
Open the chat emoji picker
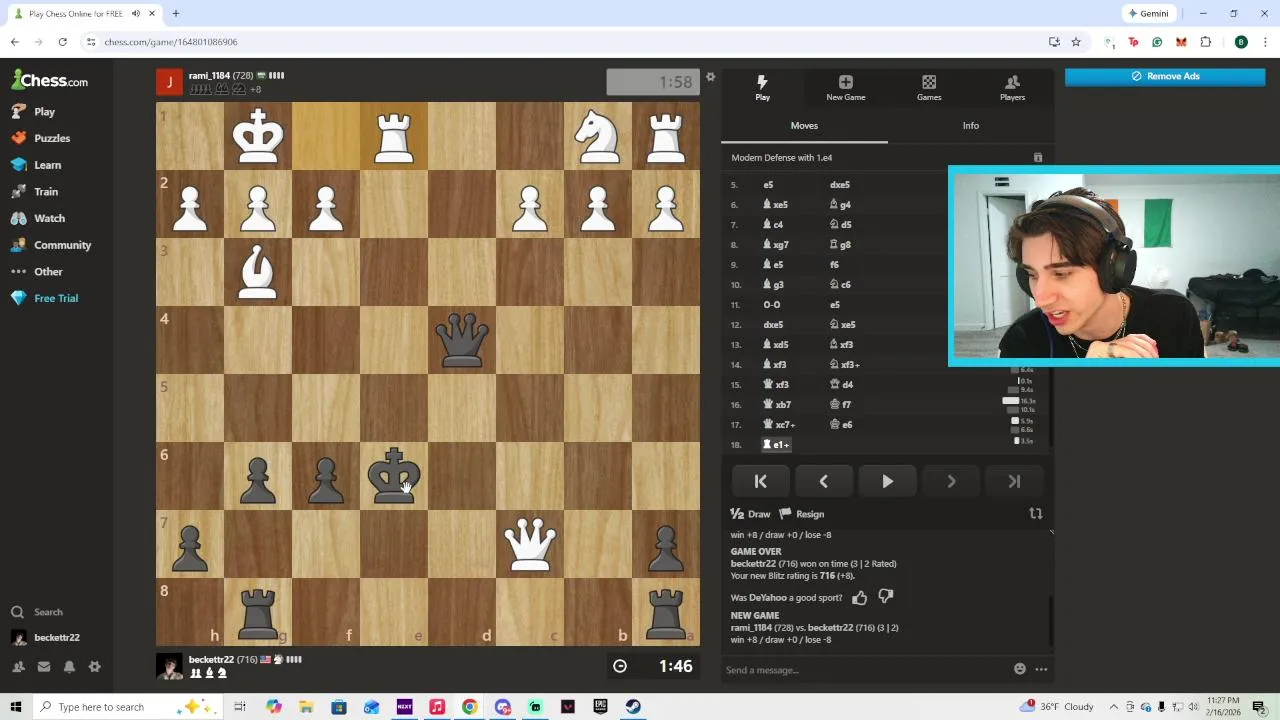1020,669
